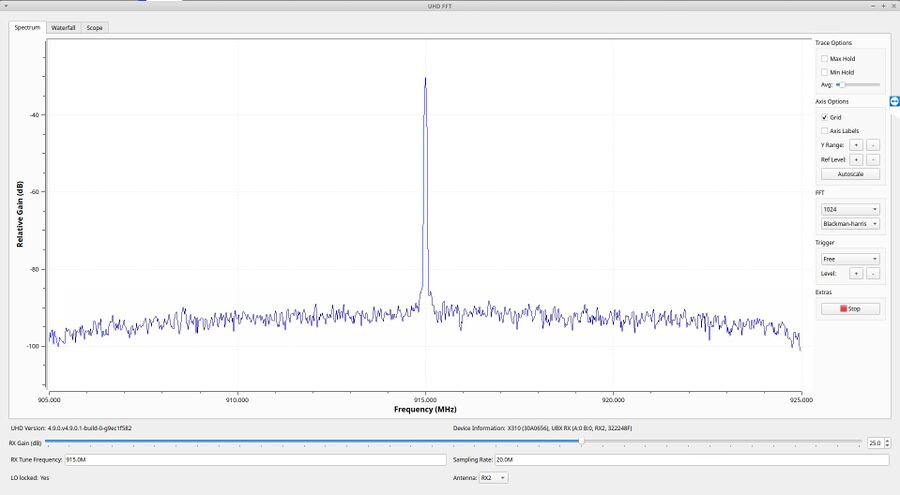Open the FFT size 1024 dropdown

pos(850,210)
